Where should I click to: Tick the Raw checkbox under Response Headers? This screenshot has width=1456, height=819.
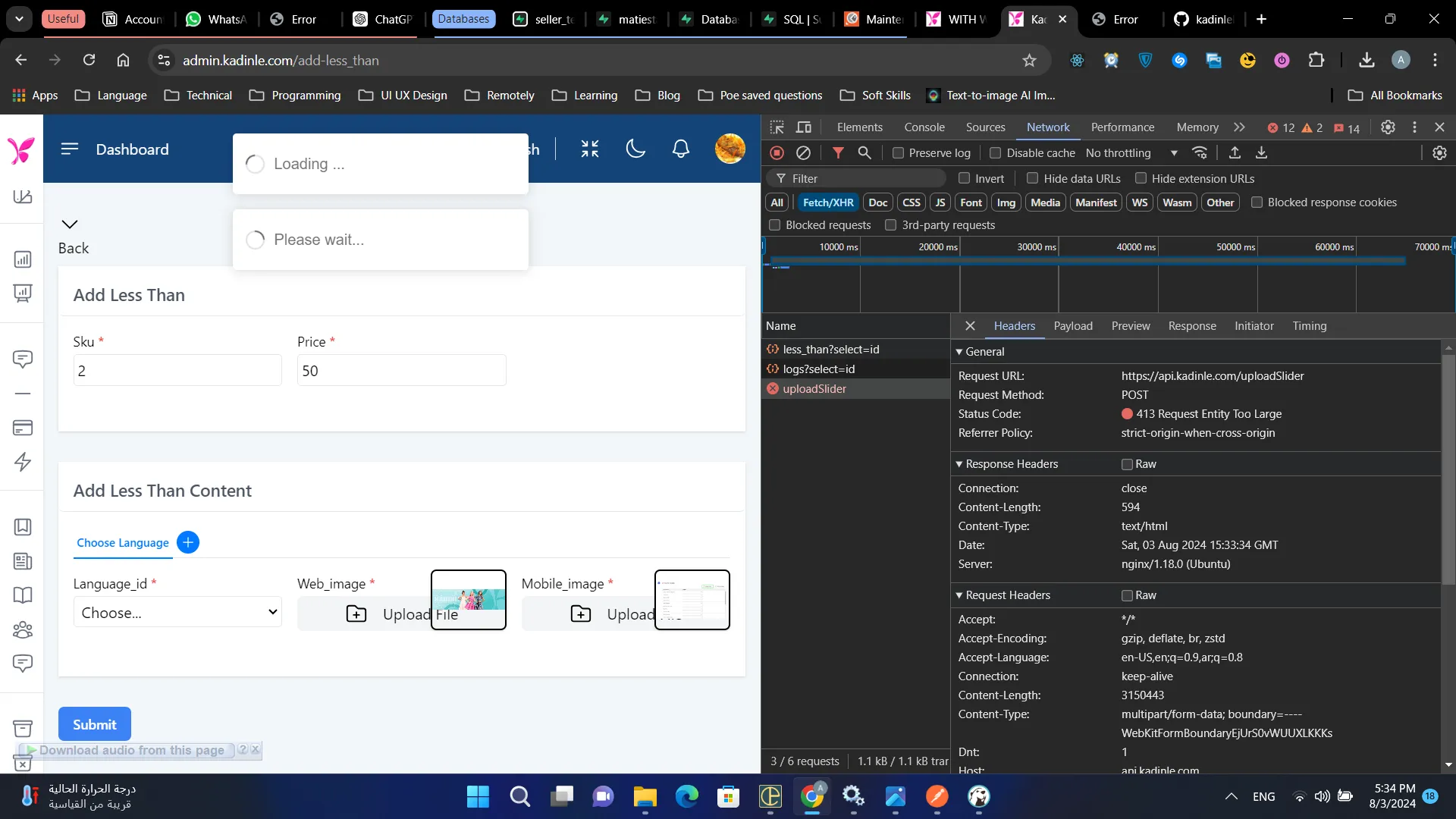click(x=1127, y=464)
